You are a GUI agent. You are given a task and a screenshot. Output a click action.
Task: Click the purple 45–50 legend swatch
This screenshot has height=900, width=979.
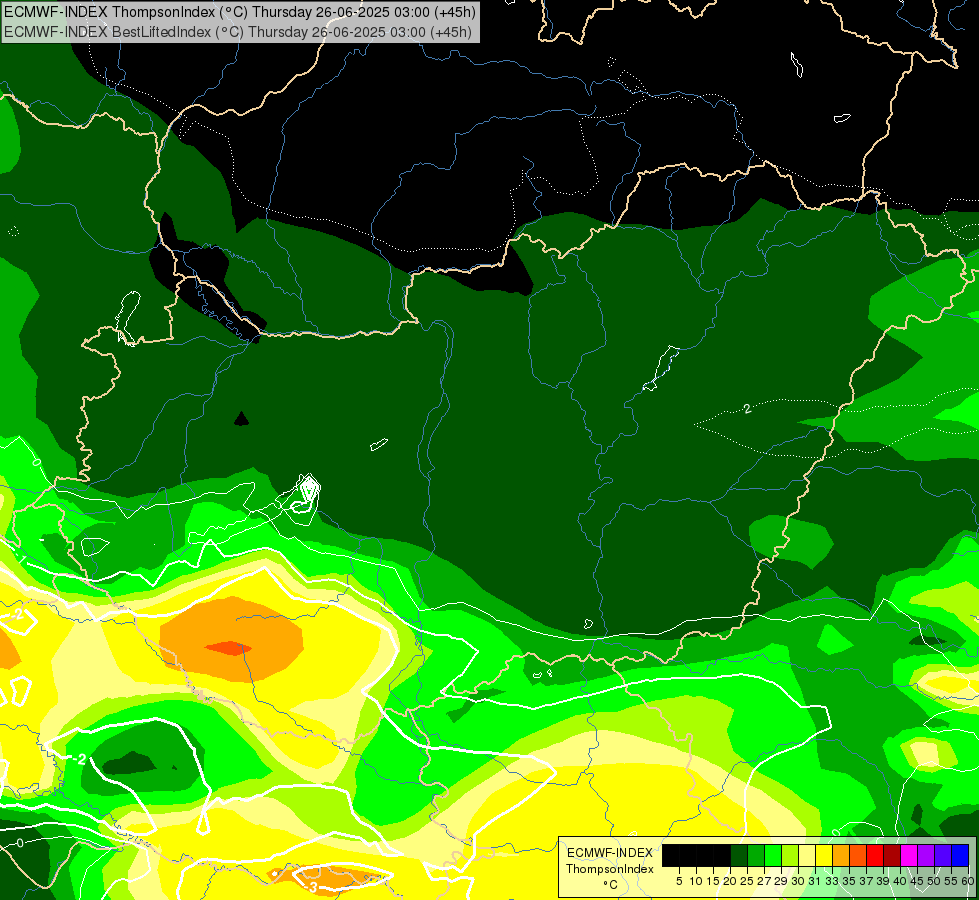point(925,855)
